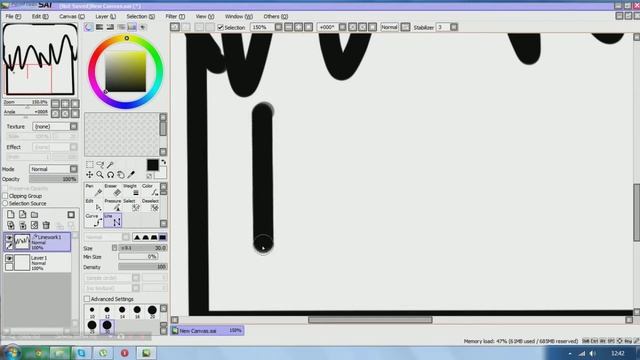The height and width of the screenshot is (360, 640).
Task: Choose the linework Edit tool
Action: [x=94, y=205]
